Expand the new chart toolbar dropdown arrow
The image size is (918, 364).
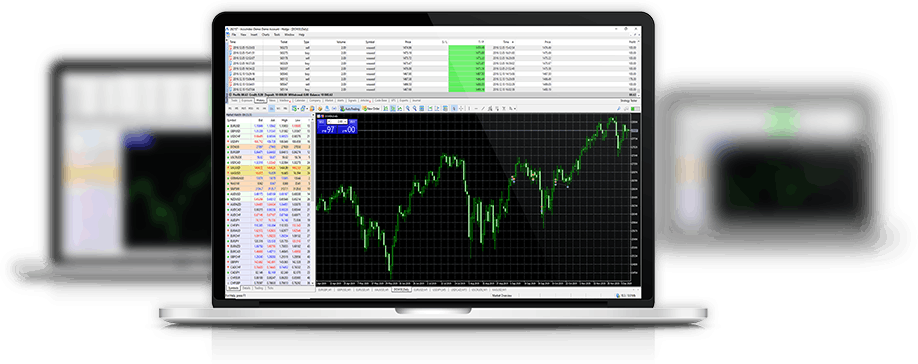(299, 109)
